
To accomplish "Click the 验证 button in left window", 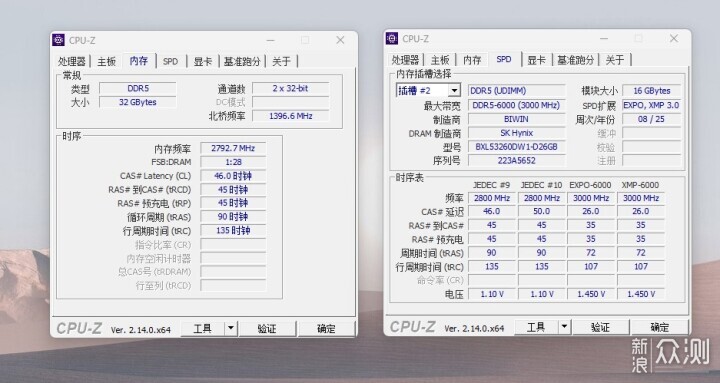I will click(x=267, y=329).
